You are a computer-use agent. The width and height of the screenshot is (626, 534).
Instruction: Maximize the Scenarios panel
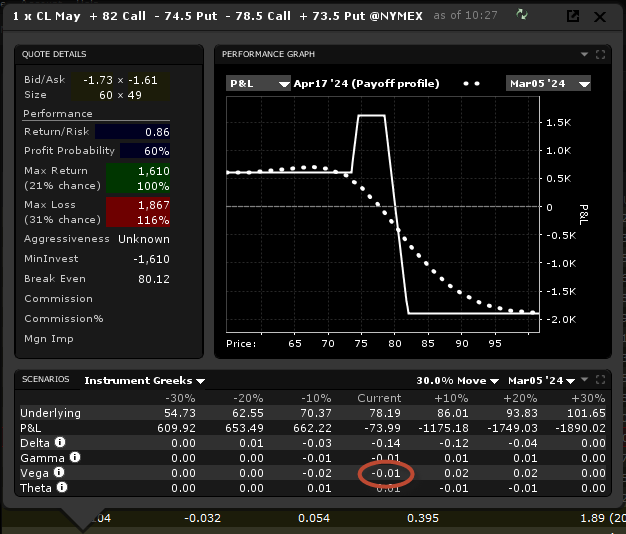tap(600, 381)
